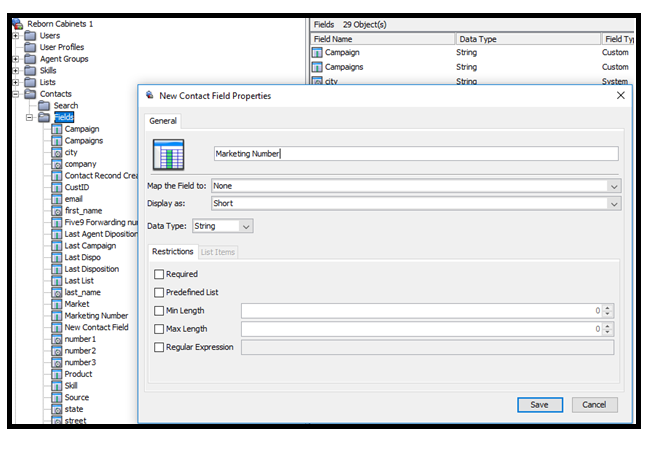Screen dimensions: 656x459
Task: Click the Save button
Action: click(x=539, y=405)
